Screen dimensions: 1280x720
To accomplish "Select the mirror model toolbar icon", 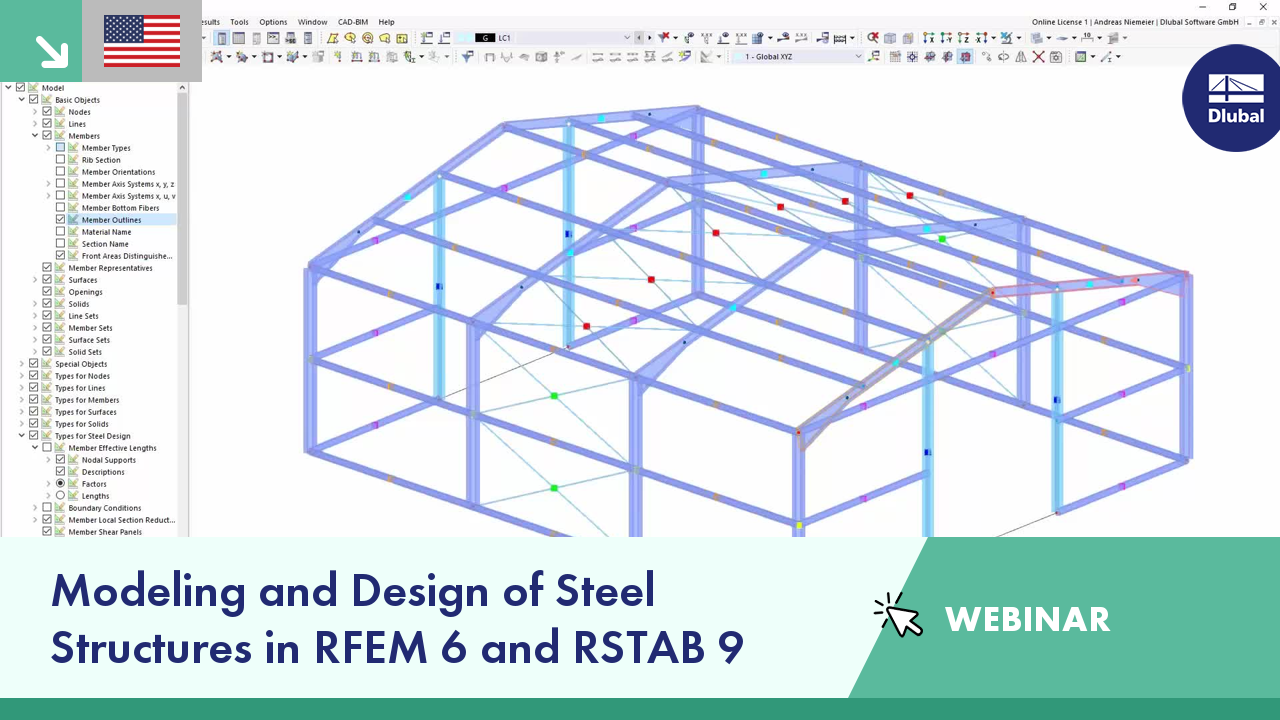I will tap(1020, 56).
